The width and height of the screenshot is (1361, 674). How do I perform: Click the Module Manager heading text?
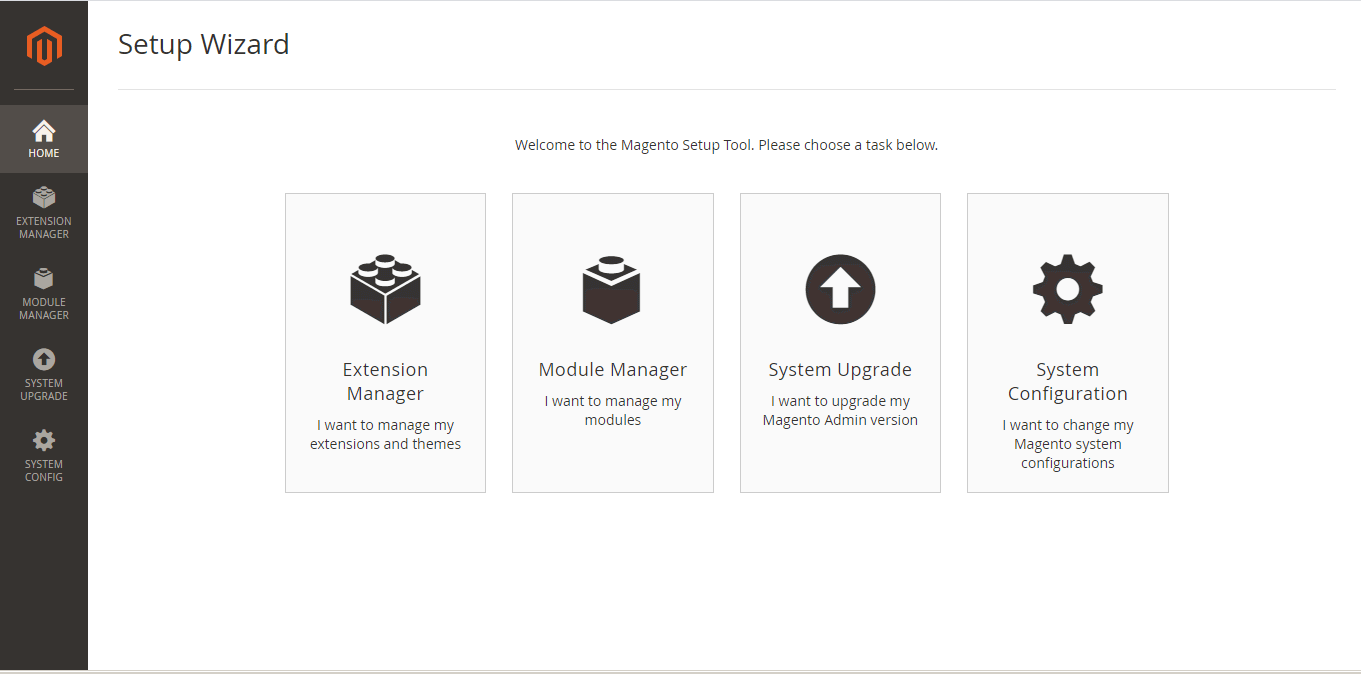click(612, 369)
